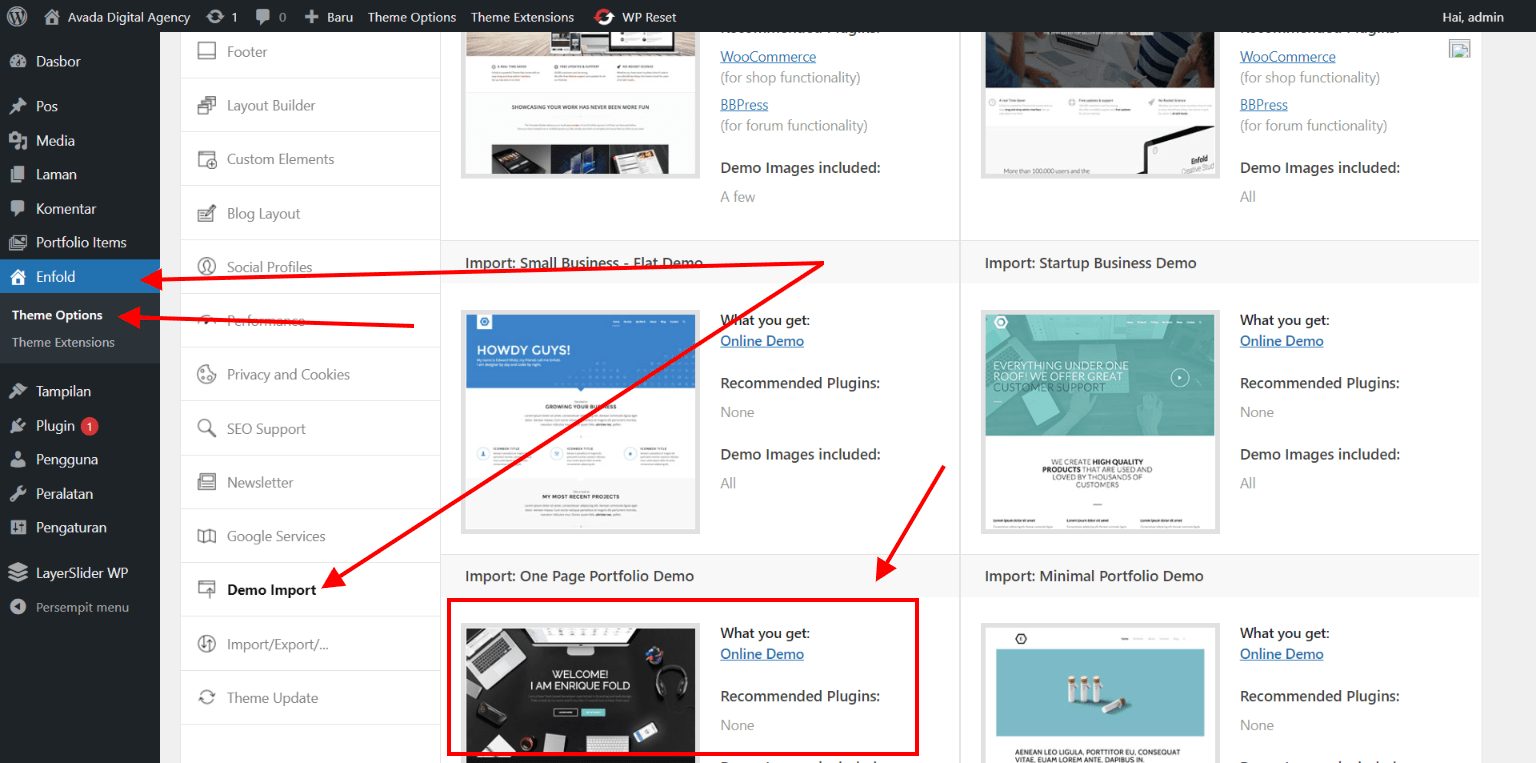This screenshot has height=763, width=1536.
Task: Open the Media library icon
Action: coord(18,141)
